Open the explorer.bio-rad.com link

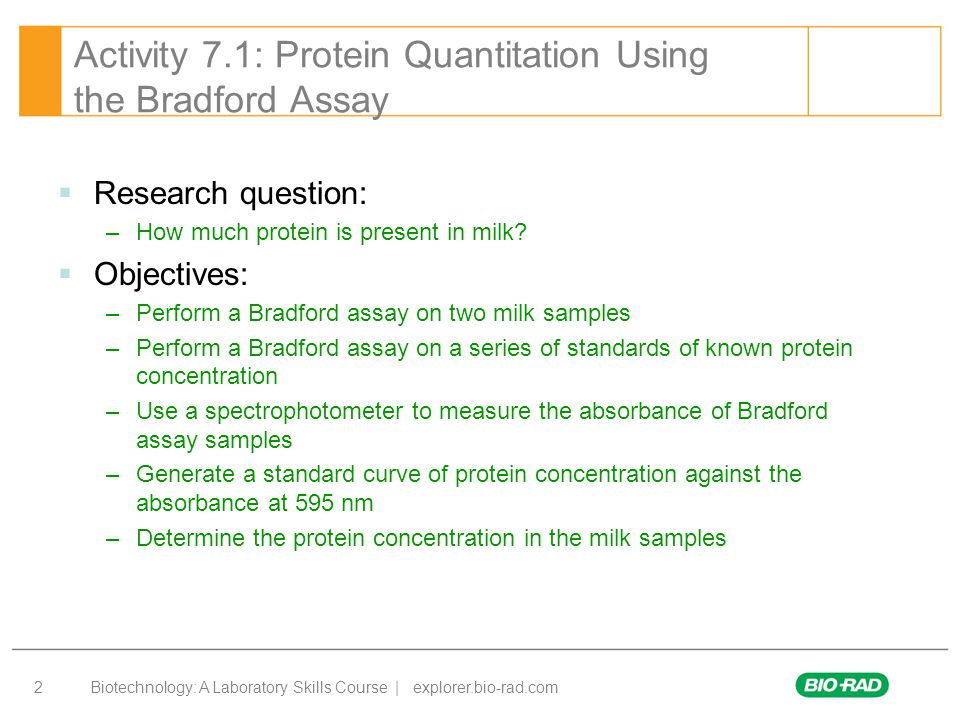pyautogui.click(x=486, y=688)
